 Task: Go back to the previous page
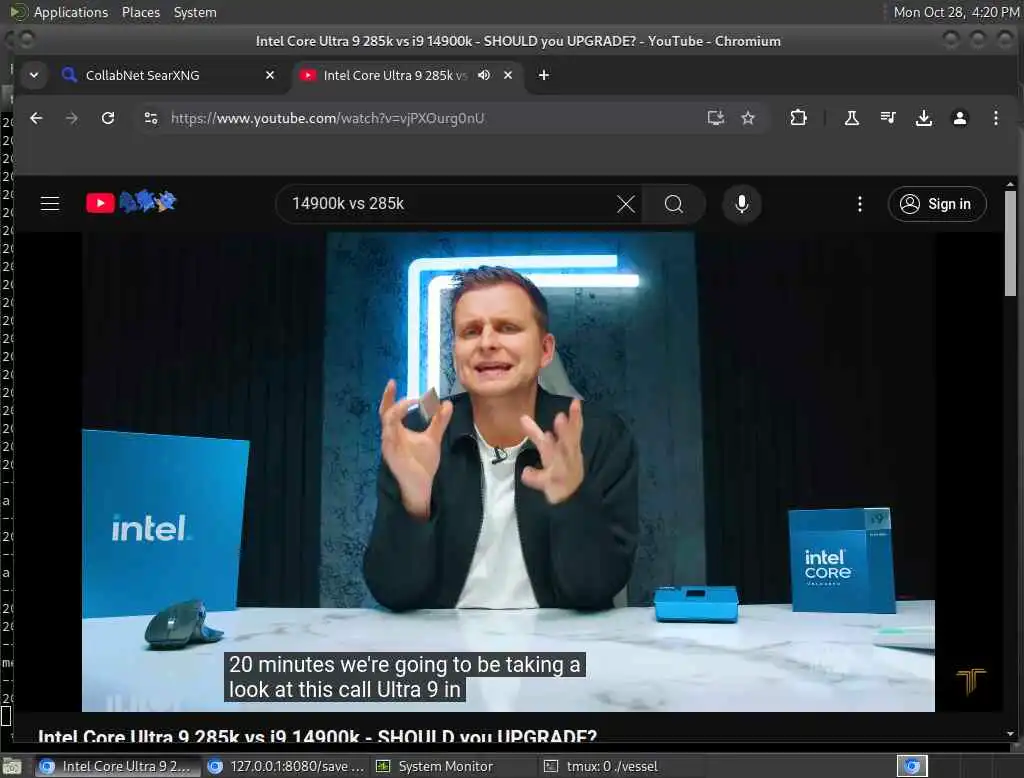(x=36, y=118)
